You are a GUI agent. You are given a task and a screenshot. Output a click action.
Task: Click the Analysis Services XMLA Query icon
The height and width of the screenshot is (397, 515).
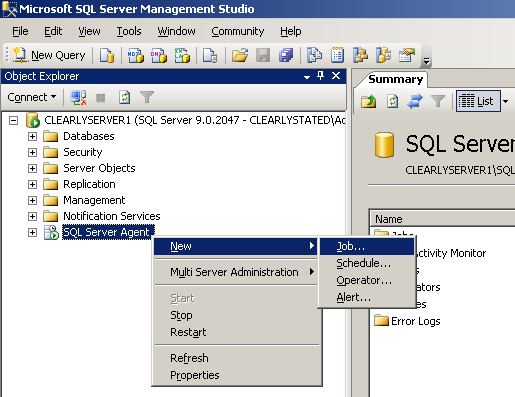182,55
